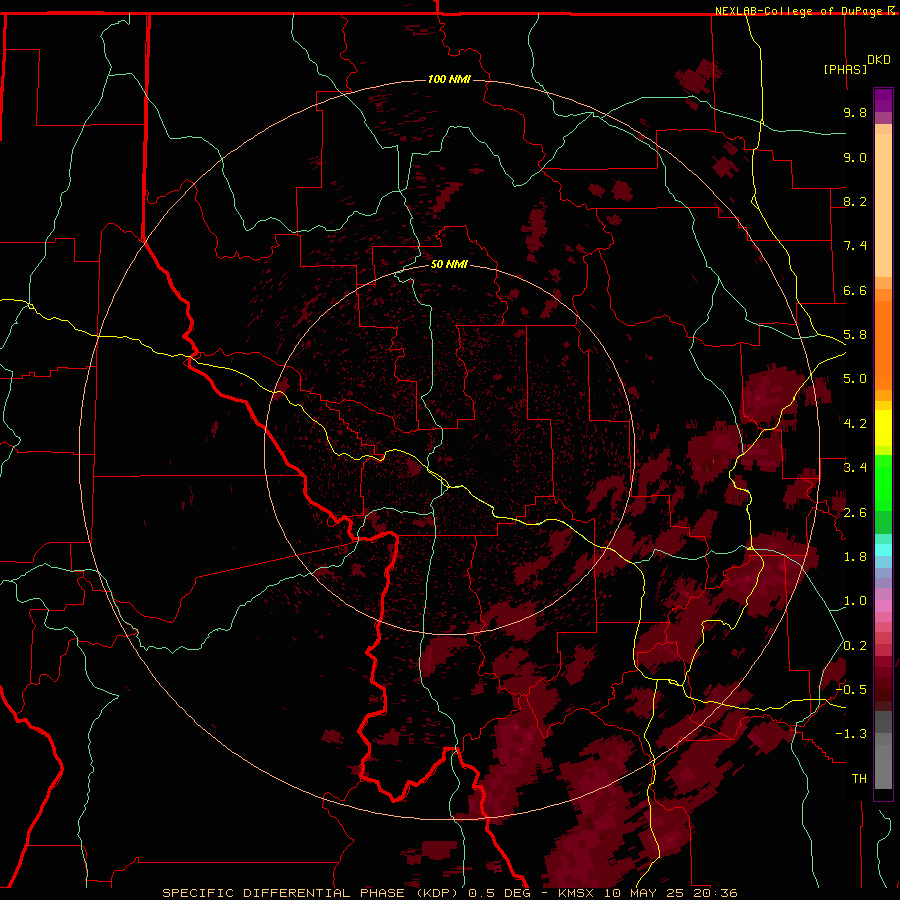The height and width of the screenshot is (900, 900).
Task: Pick the gray segment beside TH label
Action: pos(883,767)
